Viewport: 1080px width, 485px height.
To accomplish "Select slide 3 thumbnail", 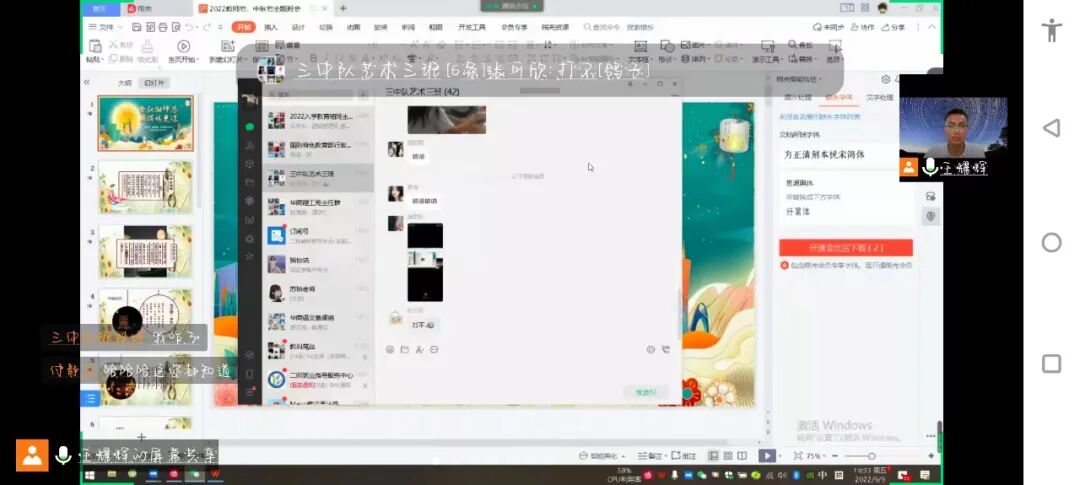I will click(145, 251).
